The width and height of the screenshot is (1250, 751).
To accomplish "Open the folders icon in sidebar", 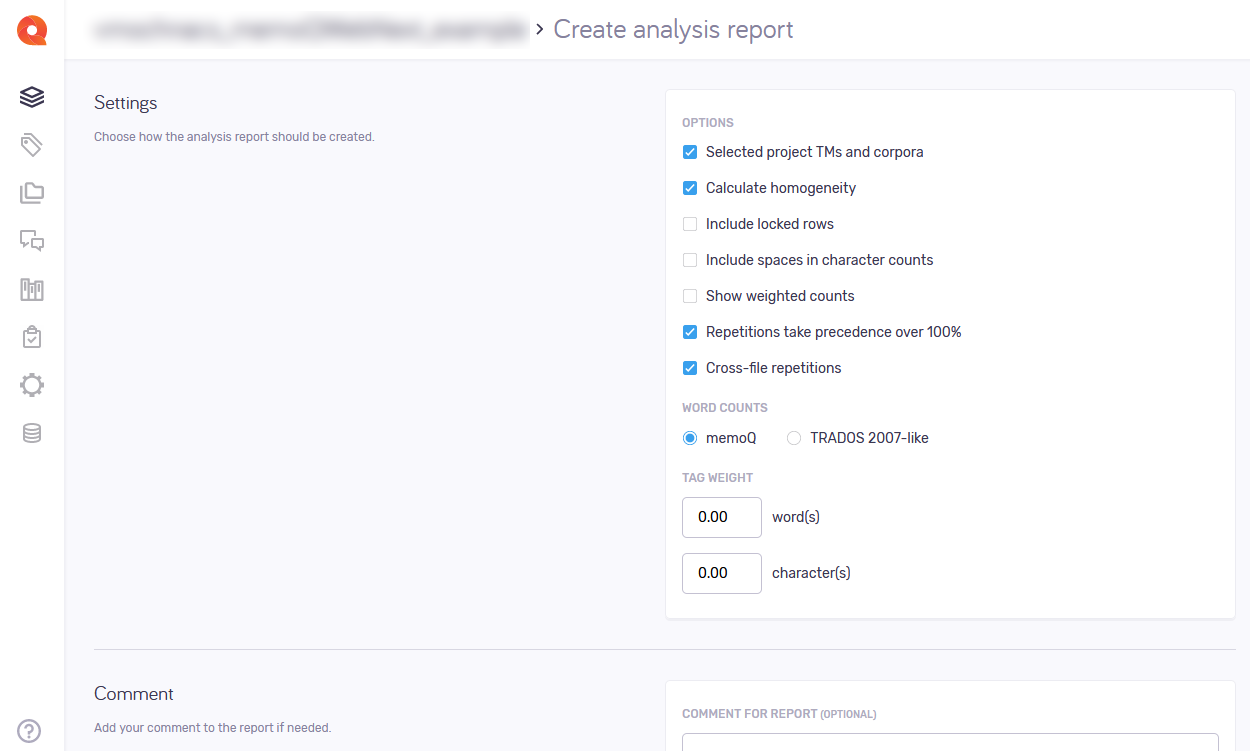I will point(32,193).
